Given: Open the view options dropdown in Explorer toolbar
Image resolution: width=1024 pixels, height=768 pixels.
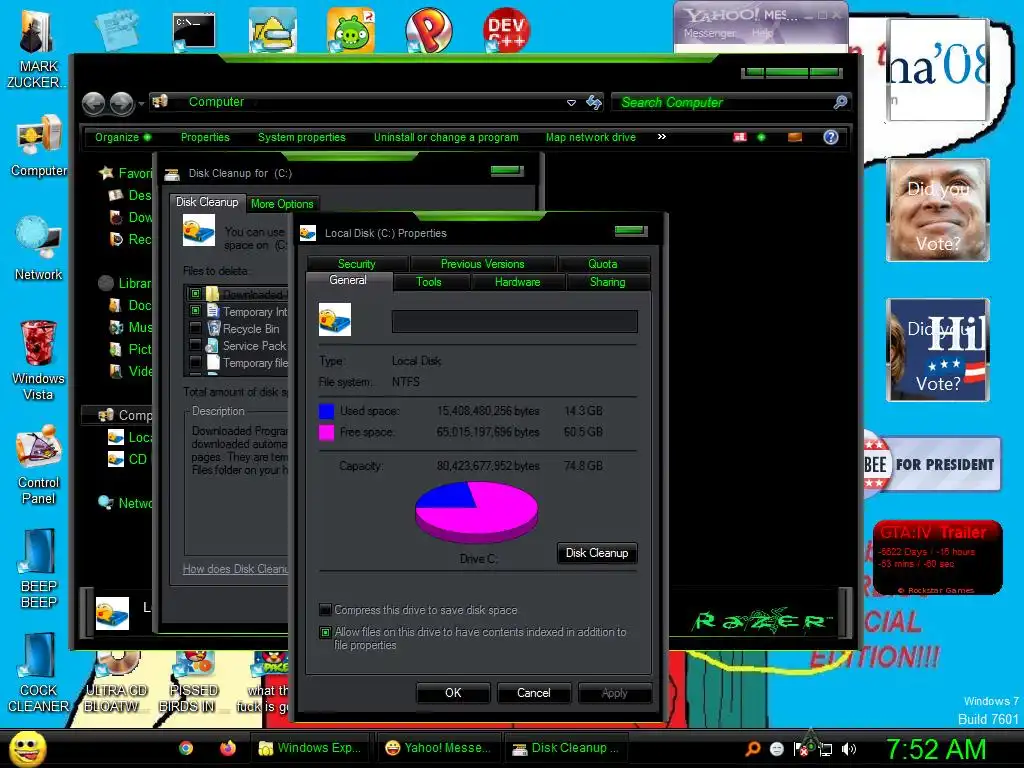Looking at the screenshot, I should pyautogui.click(x=761, y=137).
